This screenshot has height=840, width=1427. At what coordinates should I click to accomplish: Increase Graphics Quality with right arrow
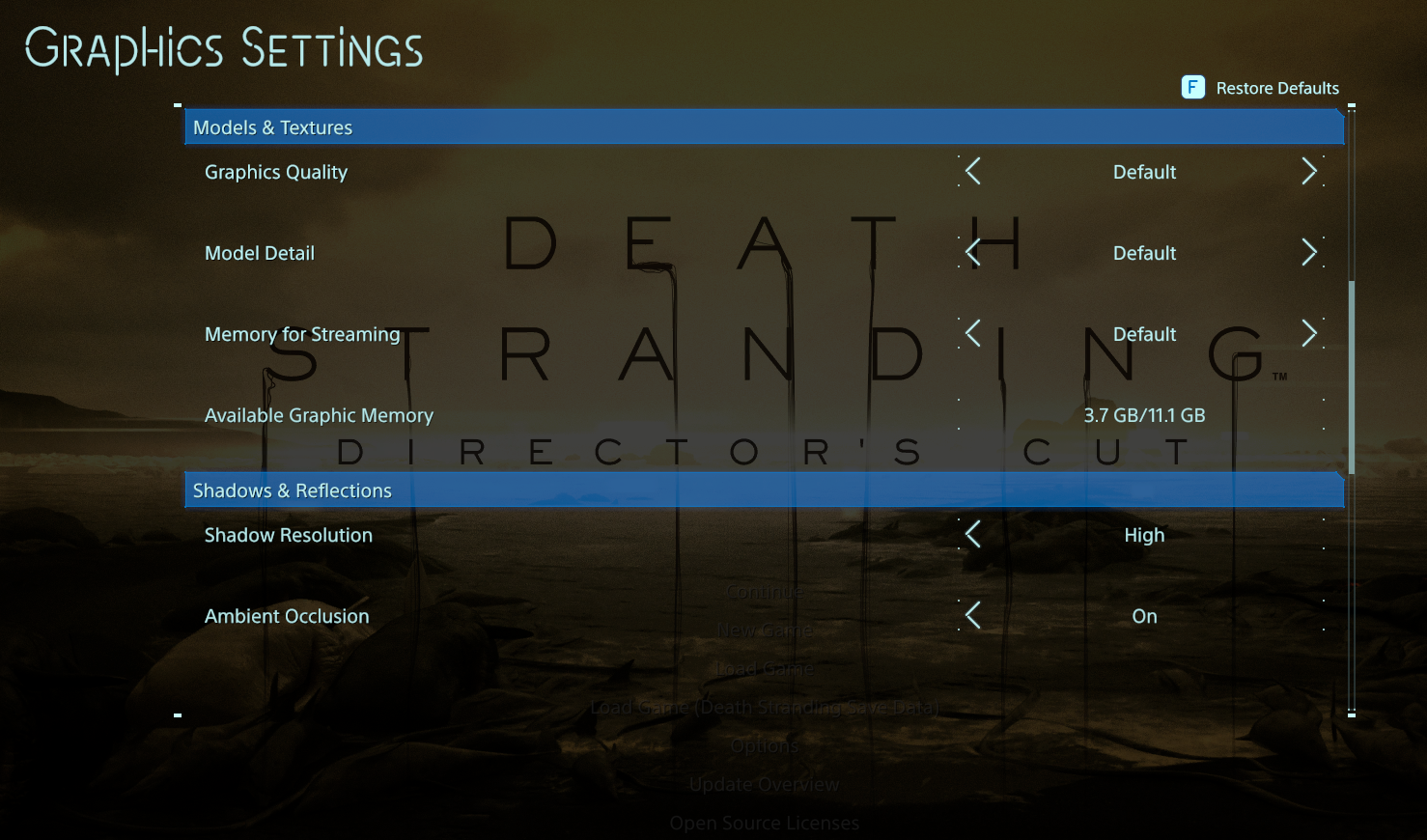pos(1309,172)
